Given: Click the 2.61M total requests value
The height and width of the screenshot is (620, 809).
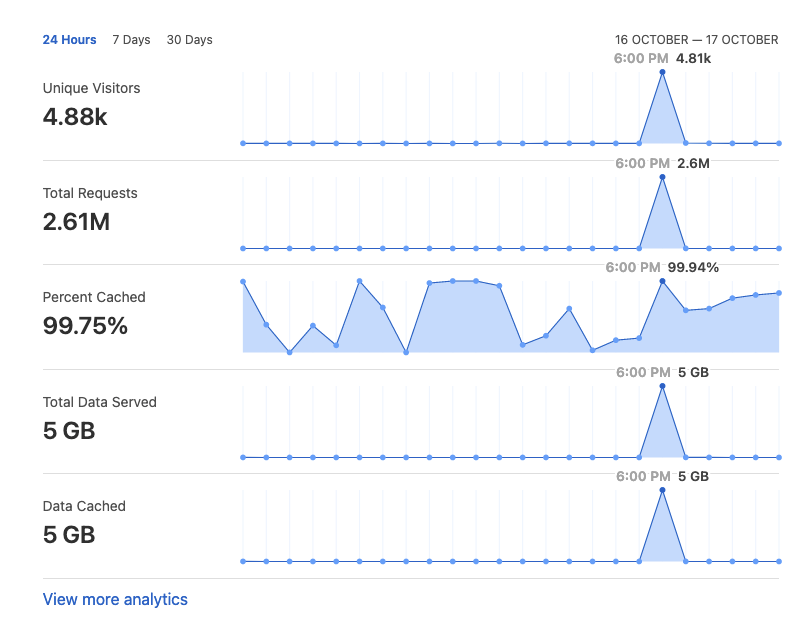Looking at the screenshot, I should [x=76, y=222].
